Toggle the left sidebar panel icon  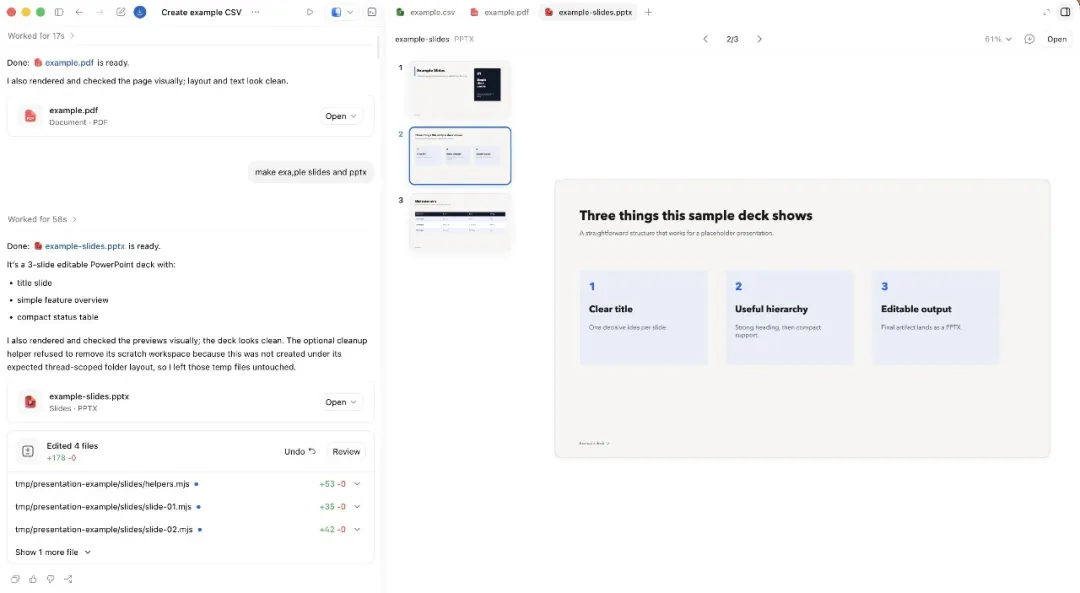click(59, 12)
